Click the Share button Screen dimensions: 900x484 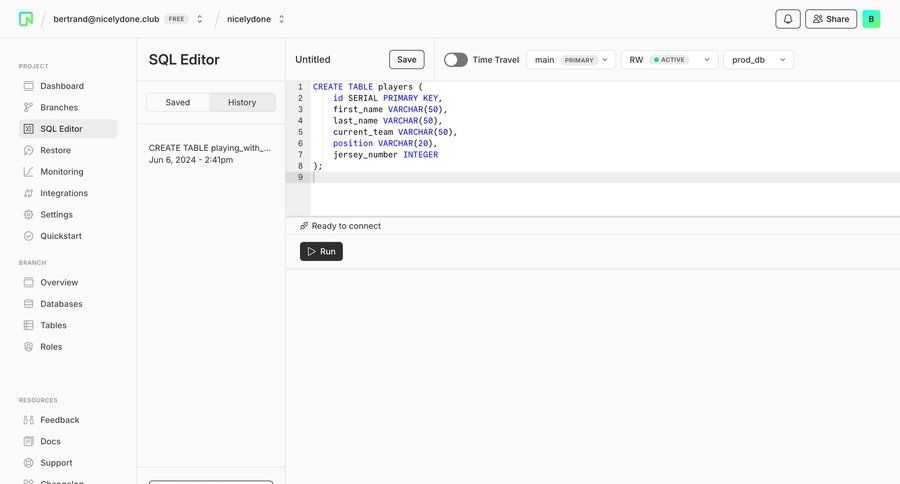(831, 19)
